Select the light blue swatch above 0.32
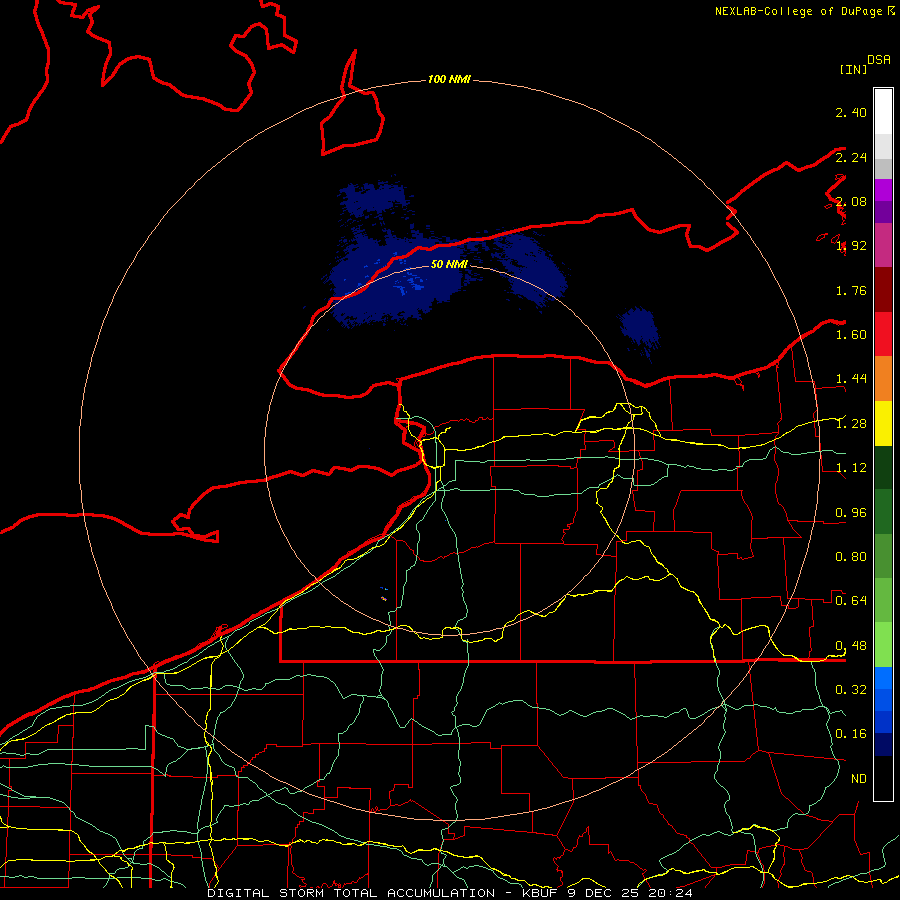This screenshot has height=900, width=900. coord(883,678)
